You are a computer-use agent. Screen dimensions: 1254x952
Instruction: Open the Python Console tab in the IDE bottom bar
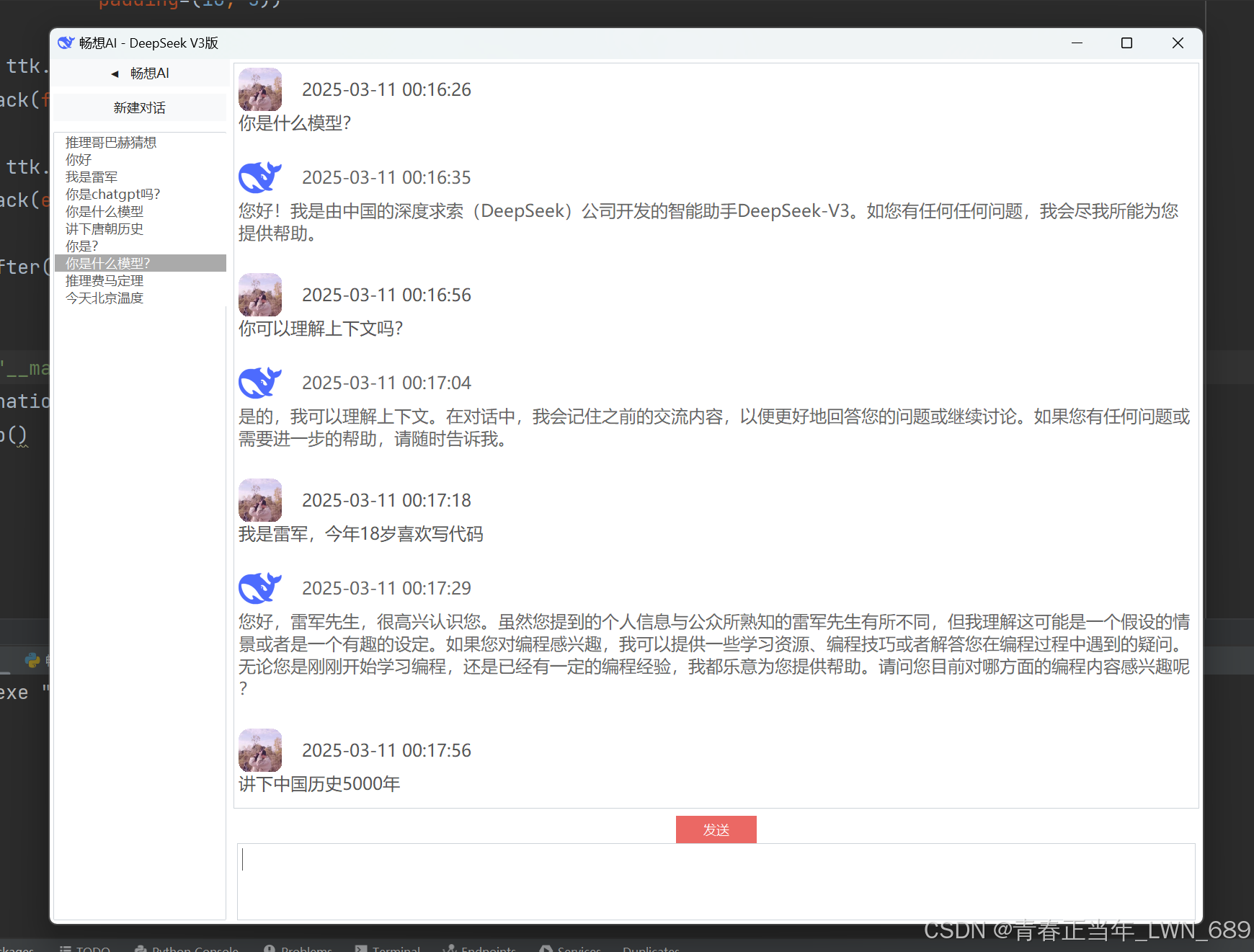(187, 948)
